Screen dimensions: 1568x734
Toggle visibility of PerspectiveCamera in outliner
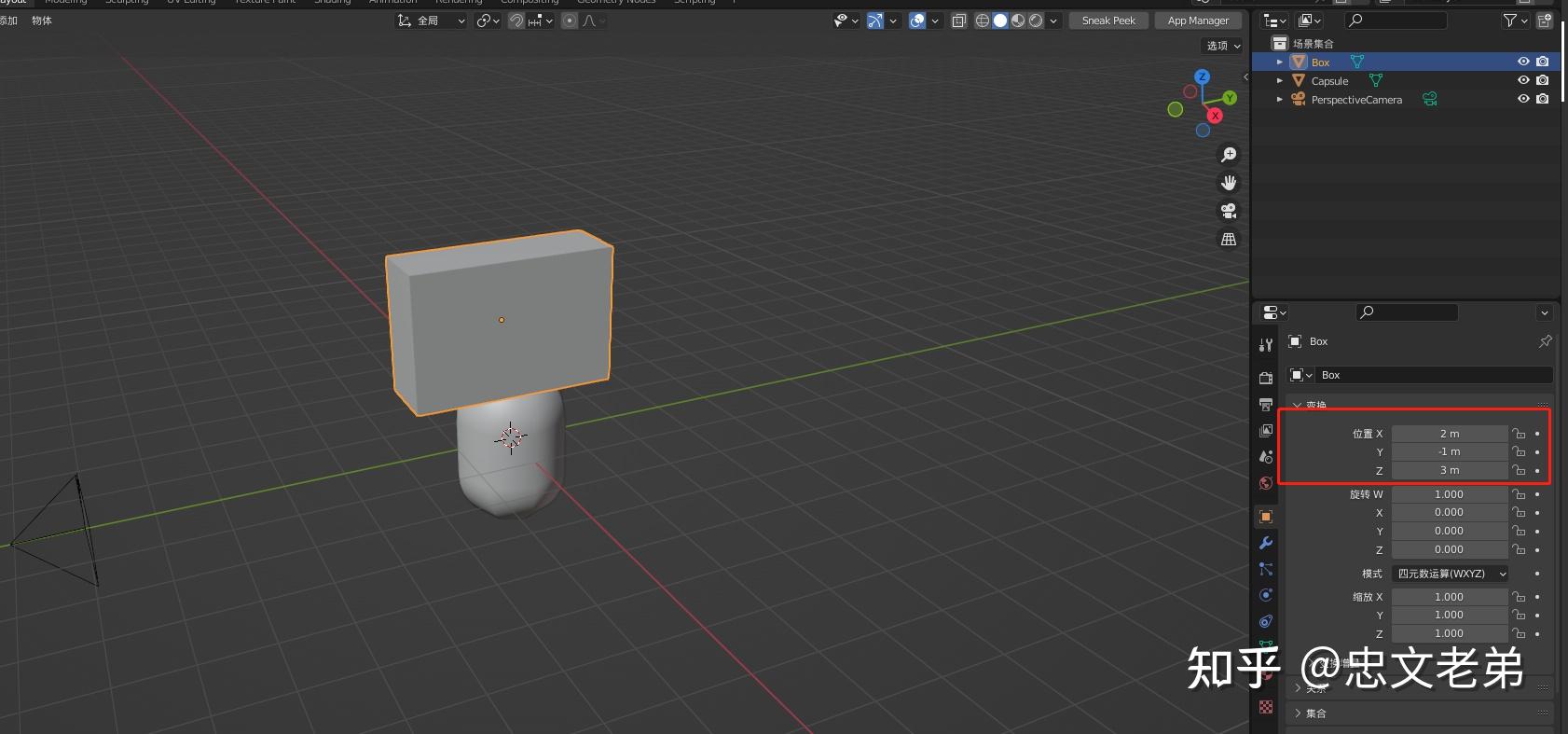1523,99
